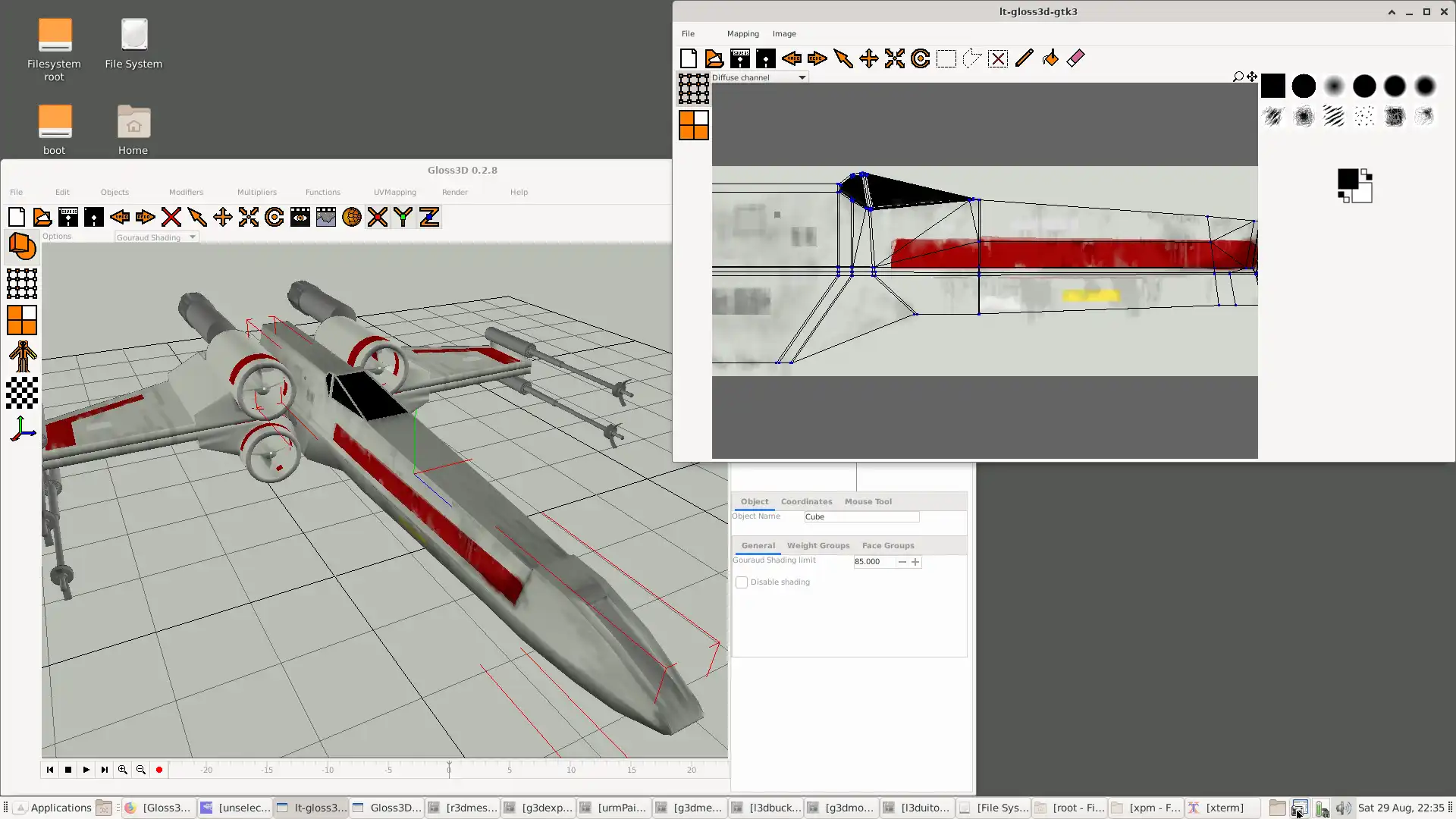Select the vertex selection mode icon

[21, 284]
